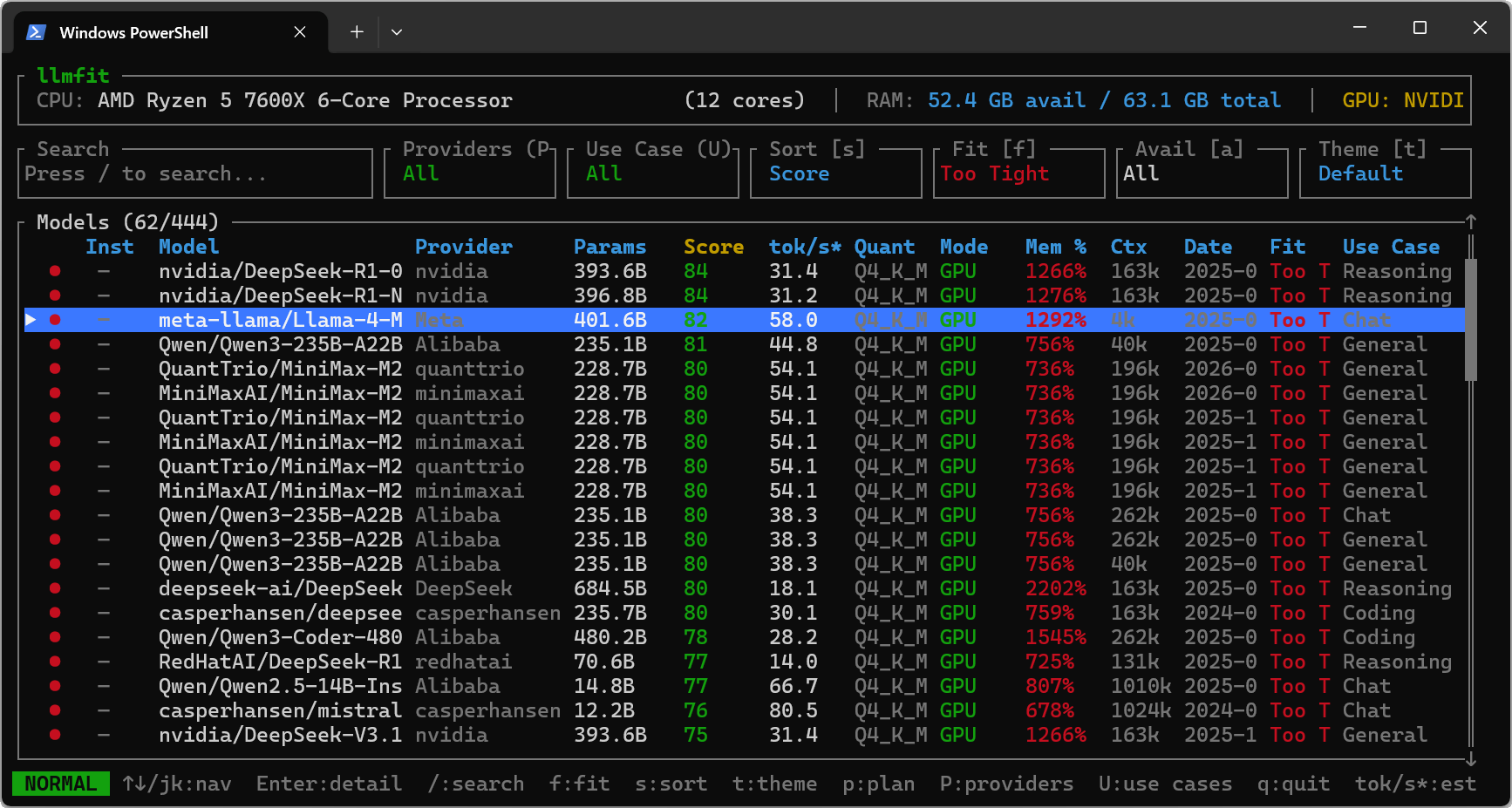
Task: Open the Use Case filter box
Action: pyautogui.click(x=652, y=173)
